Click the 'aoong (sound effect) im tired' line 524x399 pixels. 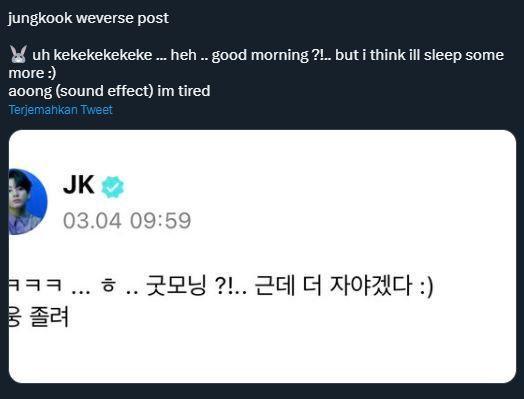(x=109, y=91)
